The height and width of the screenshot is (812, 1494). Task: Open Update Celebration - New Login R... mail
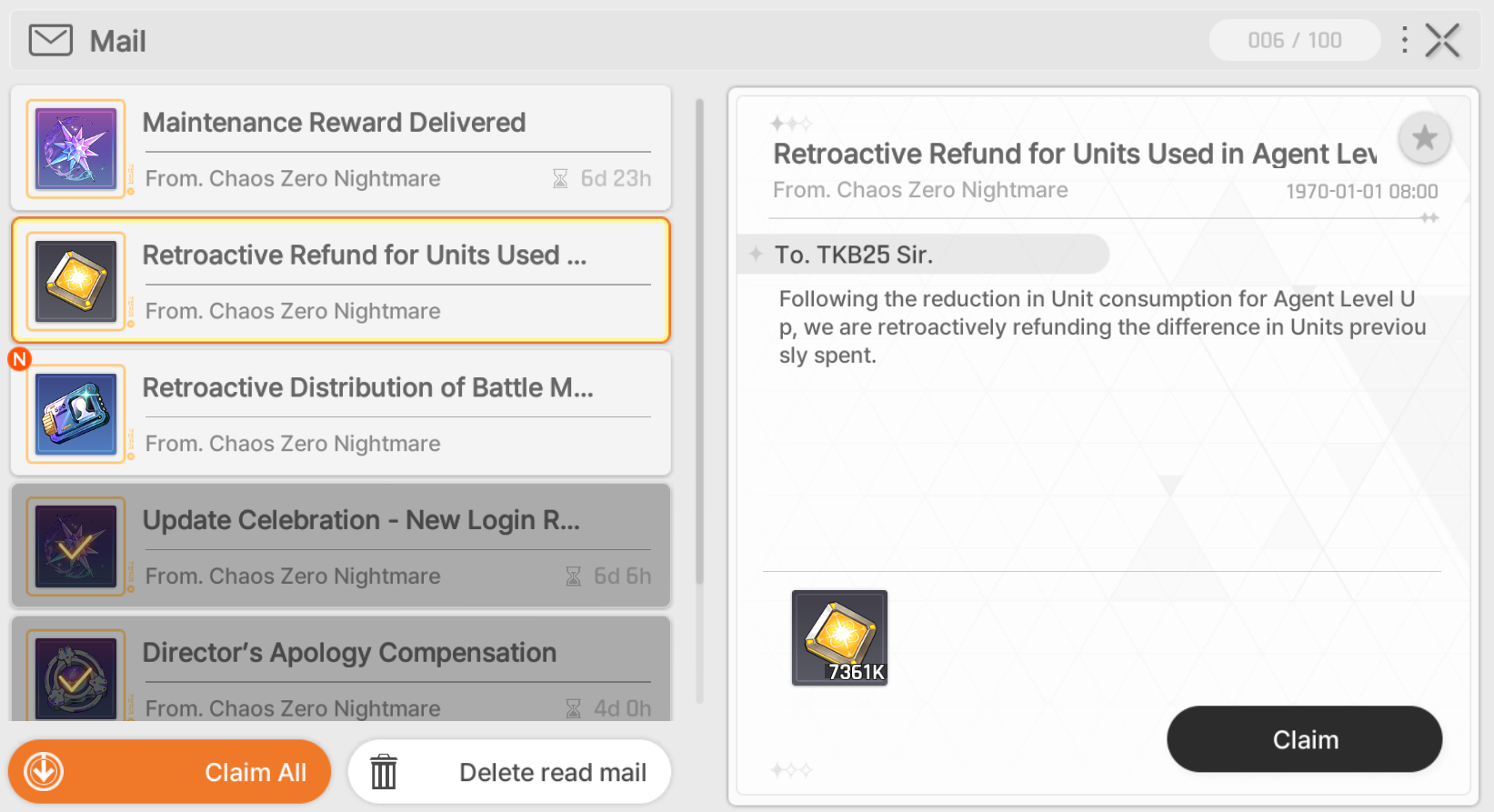(341, 546)
